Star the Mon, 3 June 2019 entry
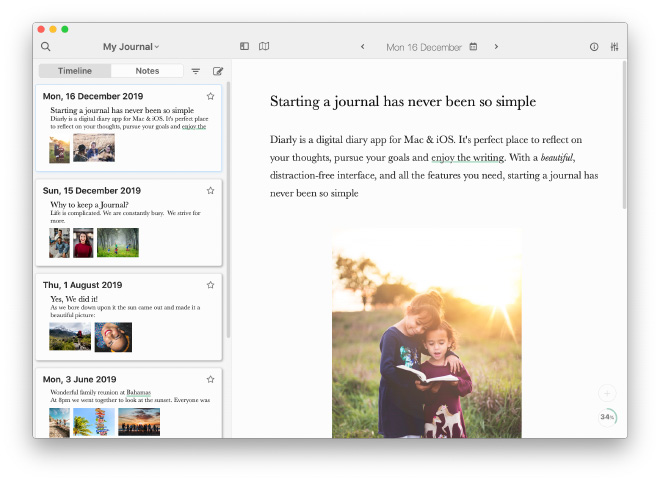This screenshot has height=482, width=660. (210, 379)
